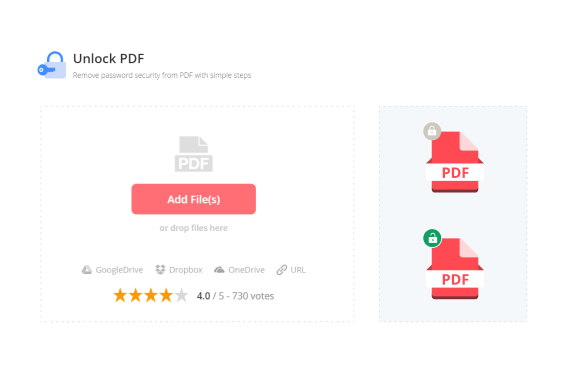Click the Dropbox logo icon

click(x=160, y=270)
